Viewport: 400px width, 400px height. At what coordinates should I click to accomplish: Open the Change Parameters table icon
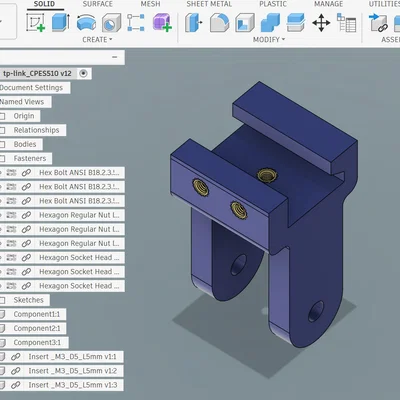346,23
